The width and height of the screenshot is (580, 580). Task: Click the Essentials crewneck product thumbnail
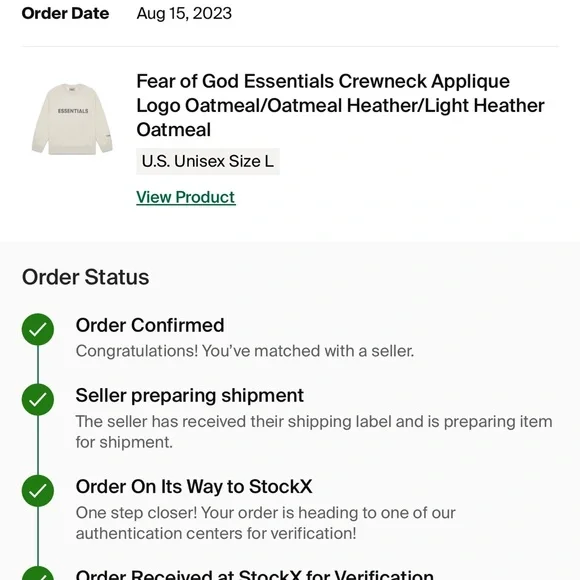pyautogui.click(x=72, y=119)
